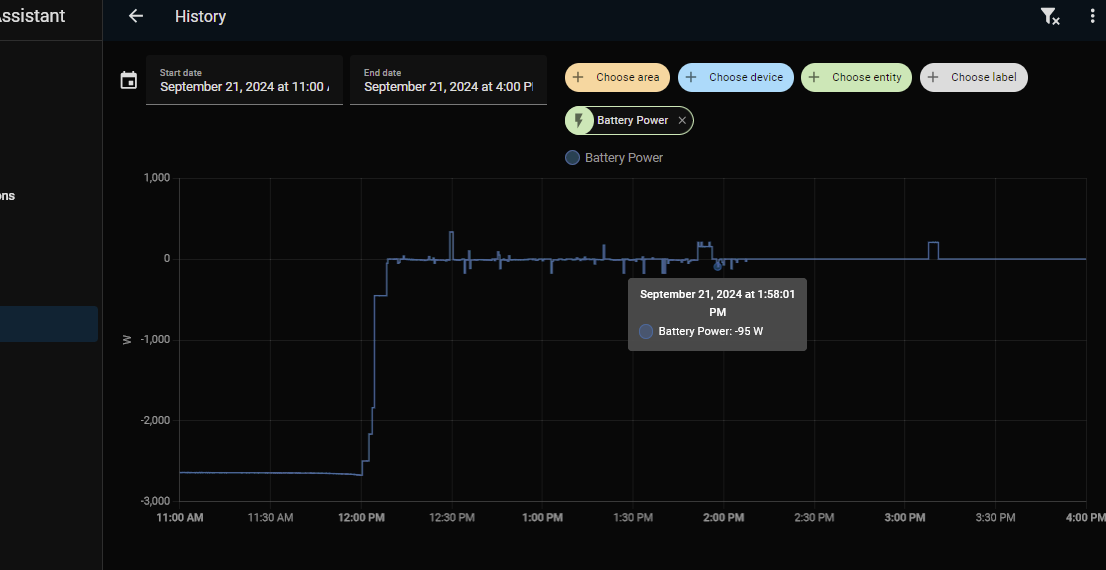Remove the Battery Power entity chip
The width and height of the screenshot is (1106, 570).
pyautogui.click(x=682, y=121)
